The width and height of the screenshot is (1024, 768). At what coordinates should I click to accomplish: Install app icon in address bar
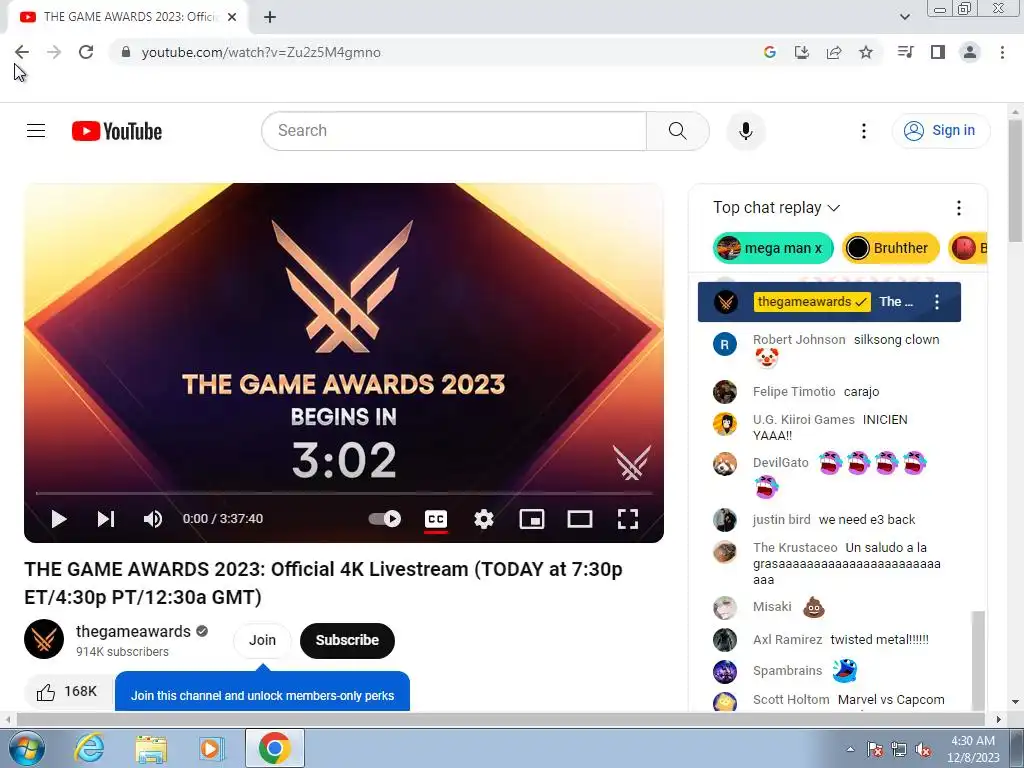point(801,52)
